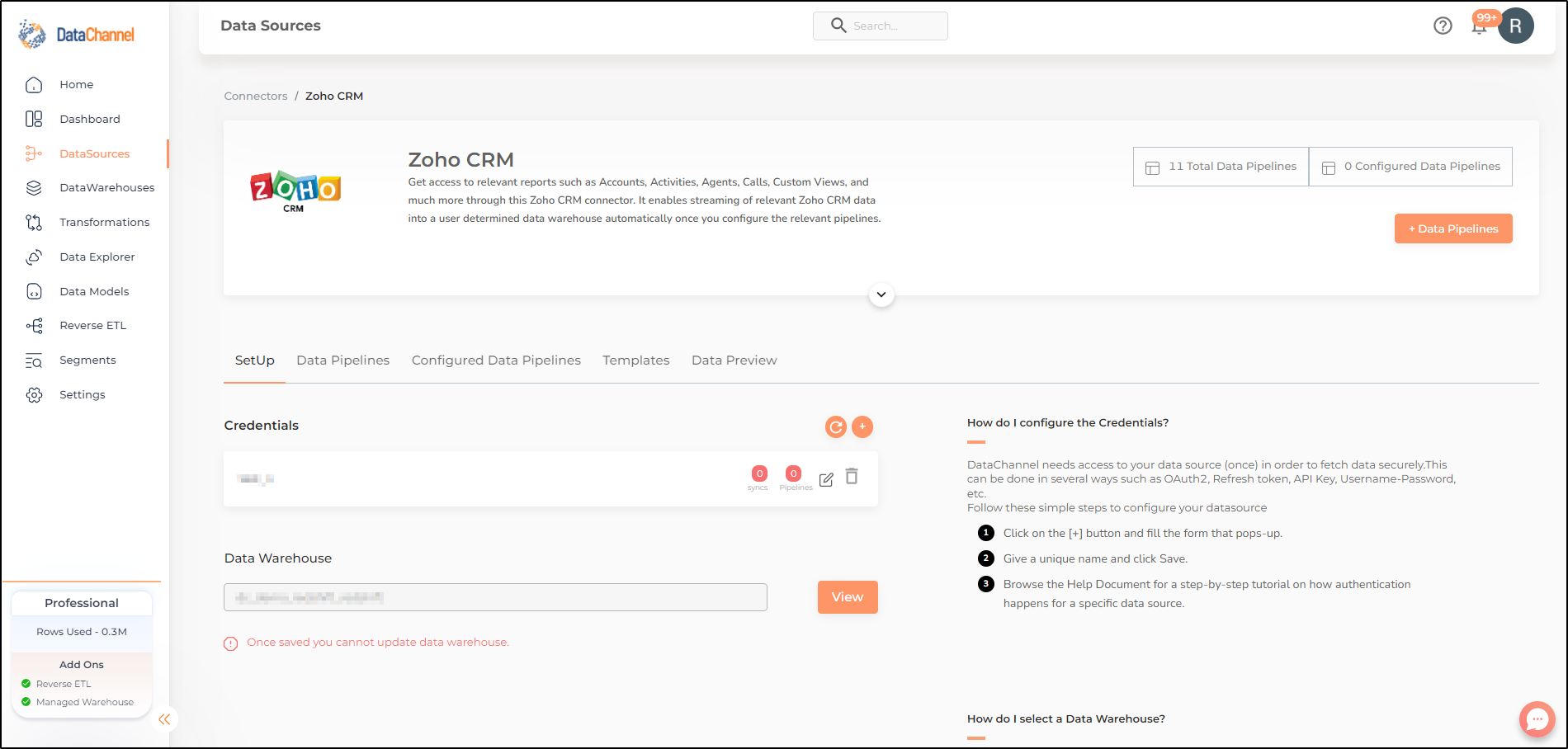
Task: Click the Connectors breadcrumb link
Action: tap(256, 97)
